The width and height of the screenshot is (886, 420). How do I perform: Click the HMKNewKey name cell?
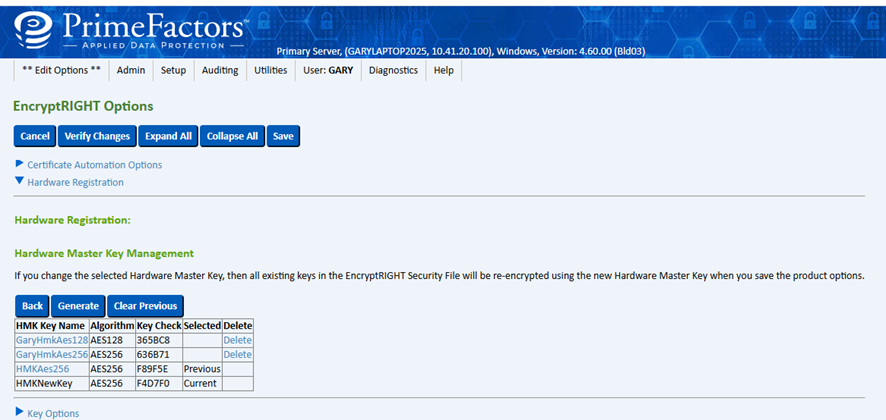52,383
